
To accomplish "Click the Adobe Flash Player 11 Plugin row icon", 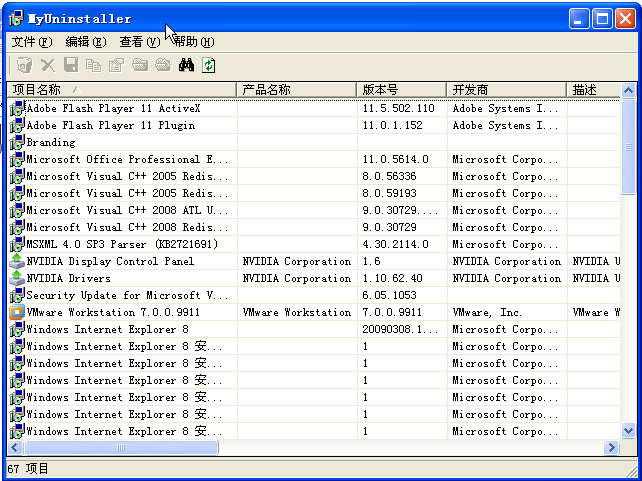I will click(17, 125).
